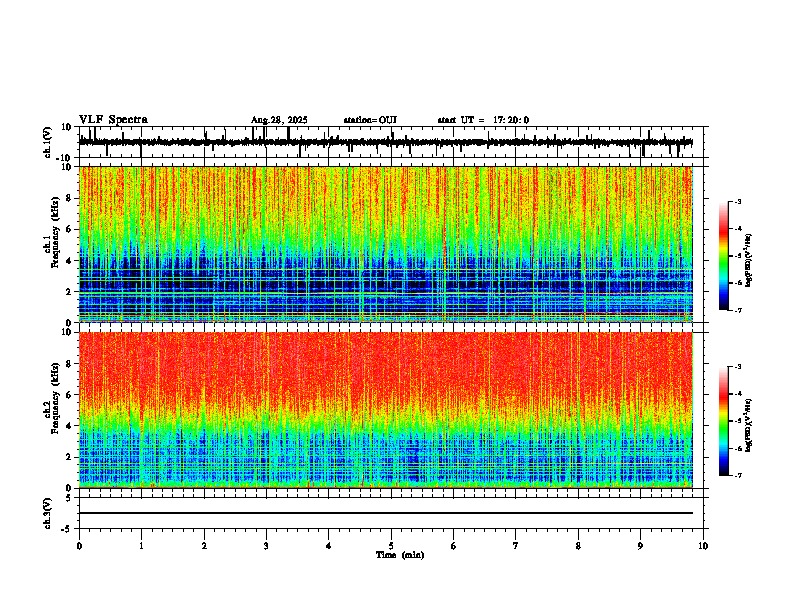This screenshot has width=792, height=612.
Task: Click time axis tick label "0"
Action: tap(79, 546)
